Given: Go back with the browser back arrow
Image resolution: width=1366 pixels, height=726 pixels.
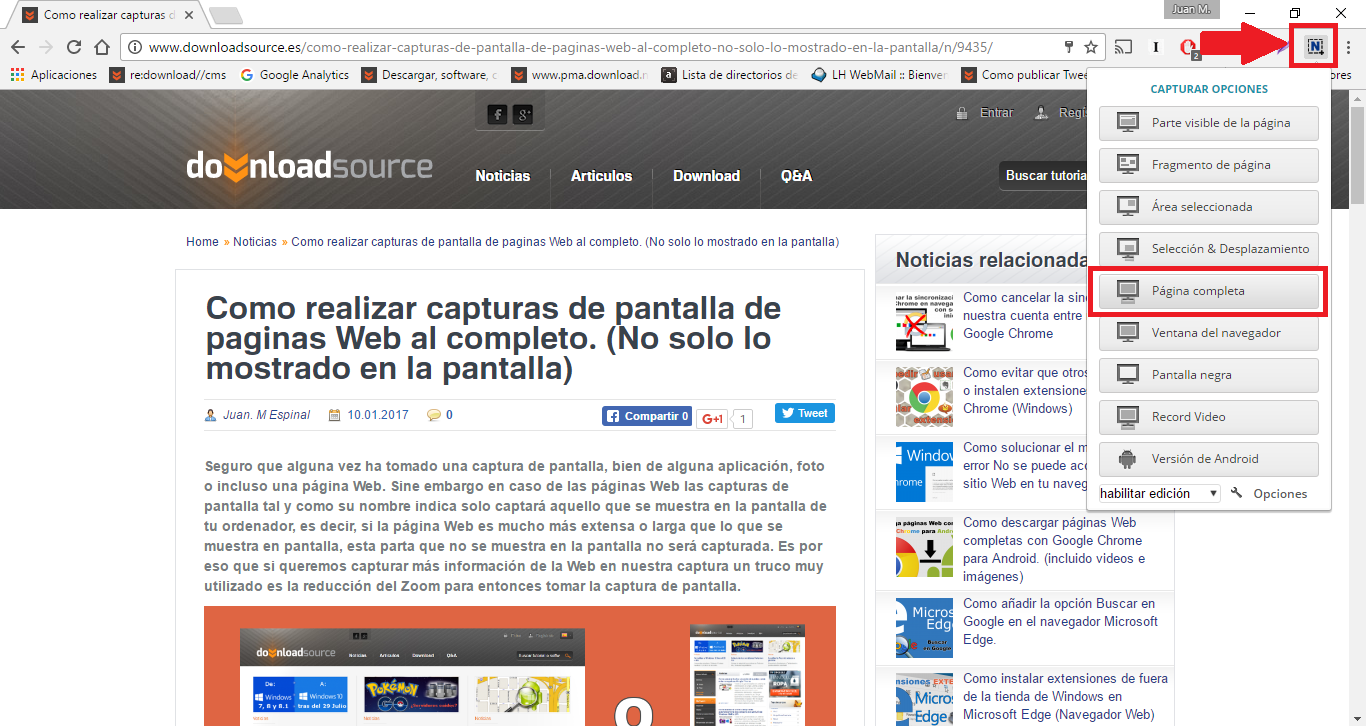Looking at the screenshot, I should (x=17, y=47).
